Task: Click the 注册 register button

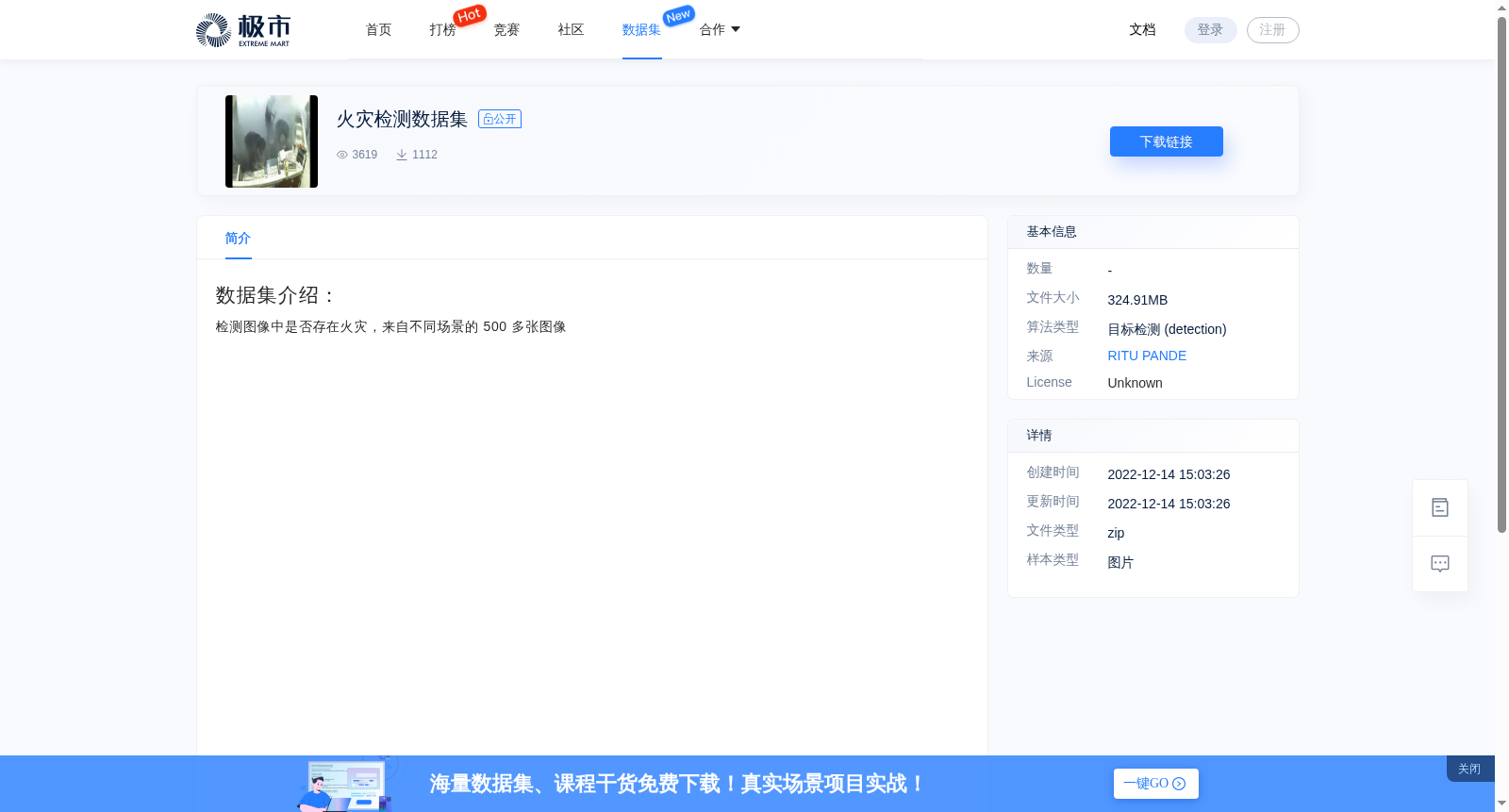Action: pyautogui.click(x=1272, y=30)
